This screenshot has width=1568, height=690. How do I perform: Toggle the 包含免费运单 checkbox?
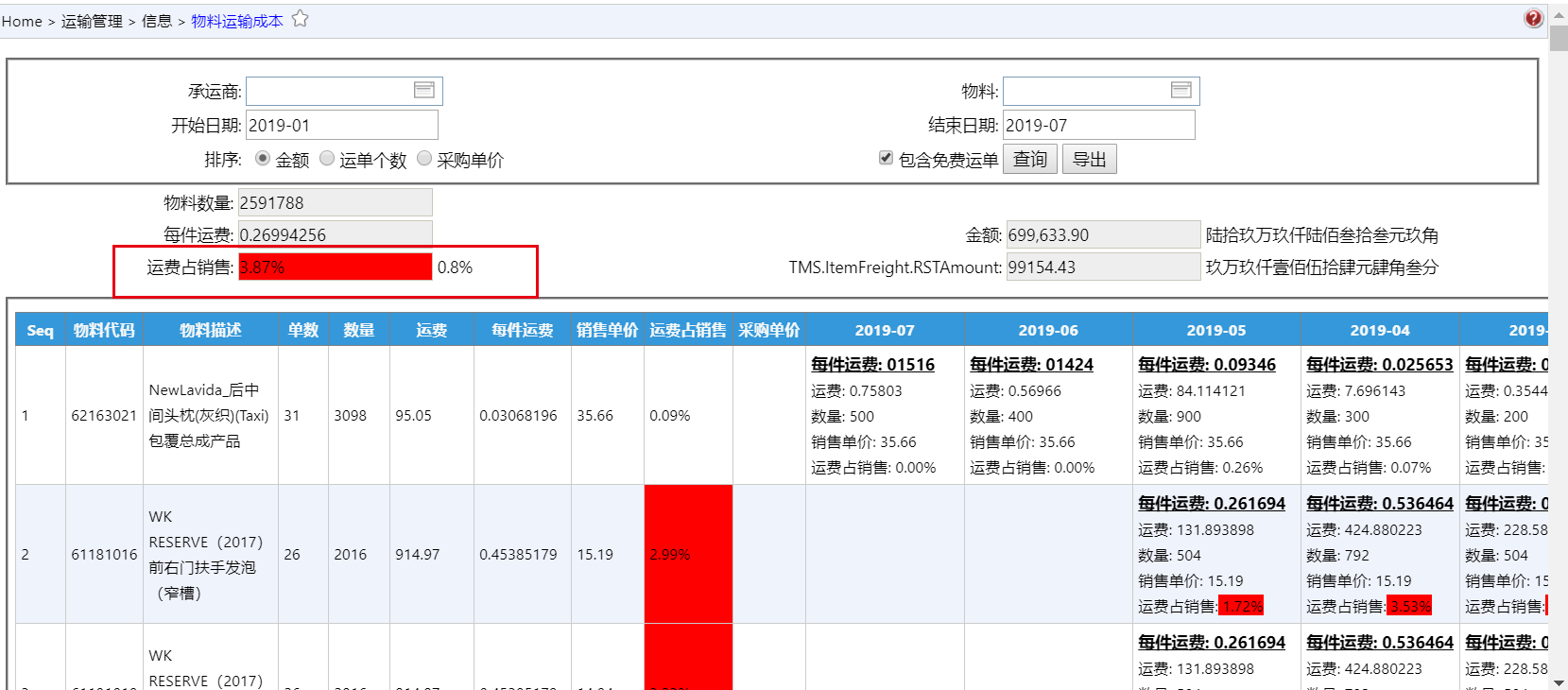886,158
